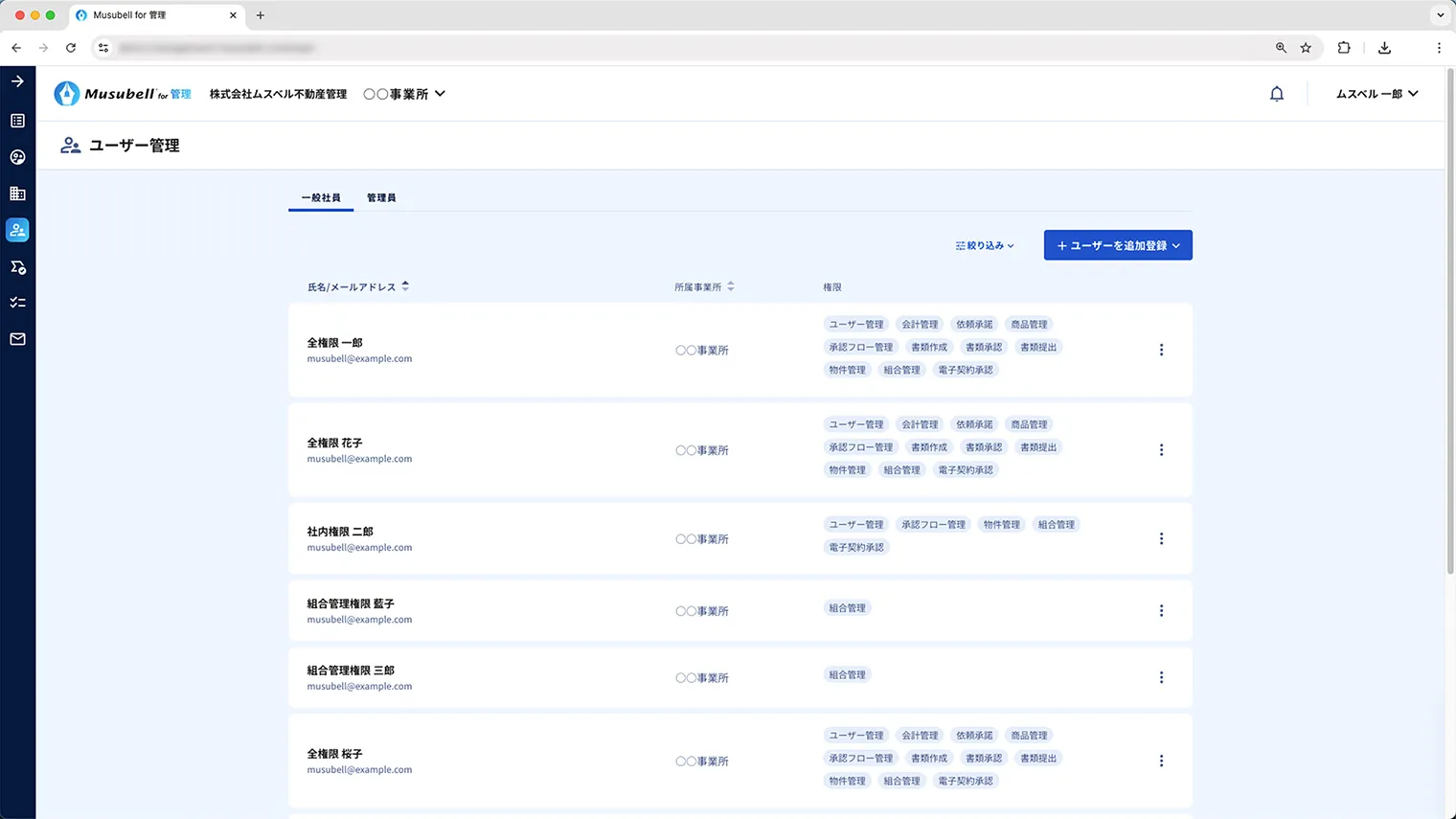The height and width of the screenshot is (819, 1456).
Task: Toggle sort by 所属事業所 column
Action: tap(730, 285)
